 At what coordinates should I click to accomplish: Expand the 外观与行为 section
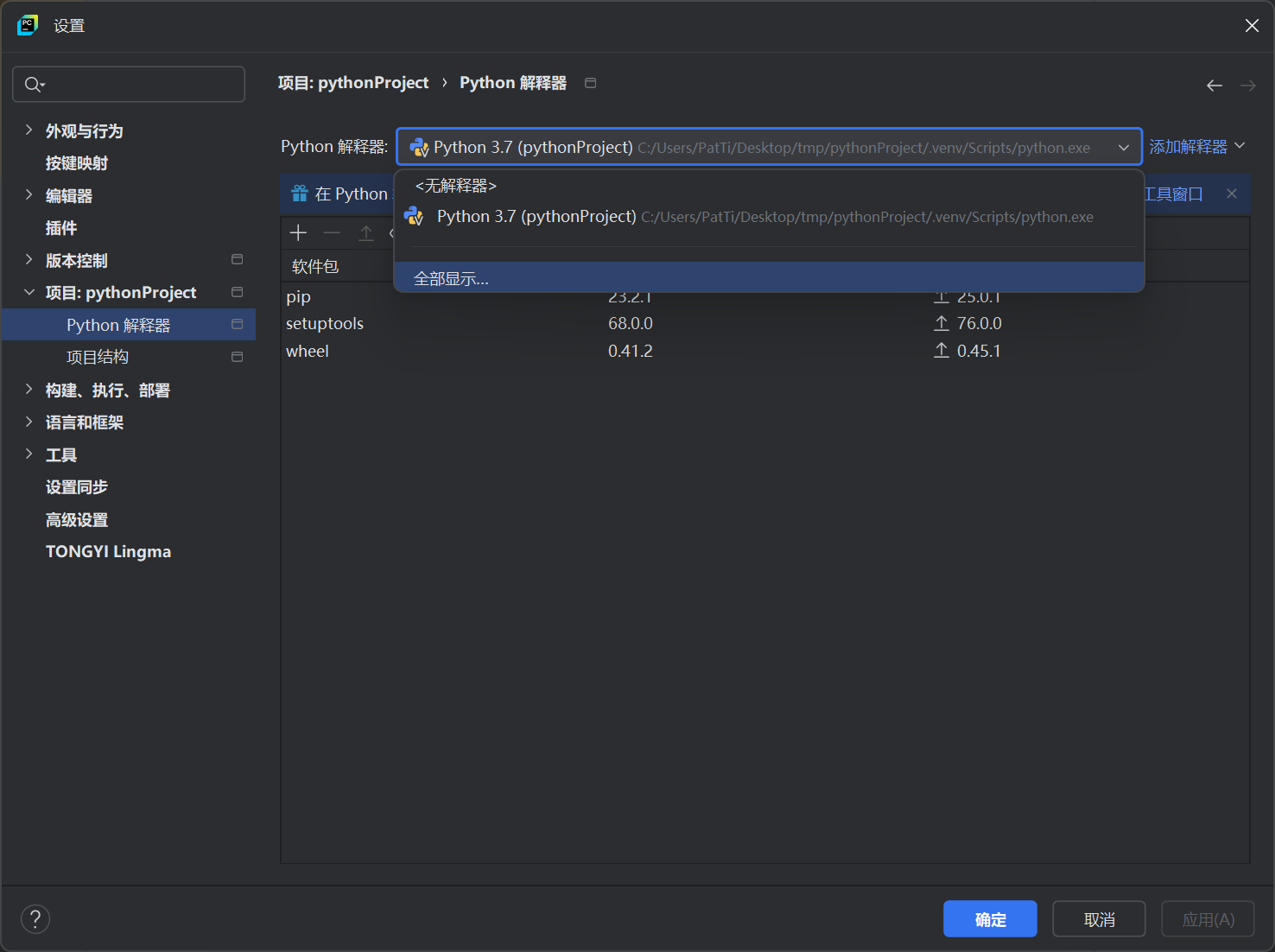(29, 130)
